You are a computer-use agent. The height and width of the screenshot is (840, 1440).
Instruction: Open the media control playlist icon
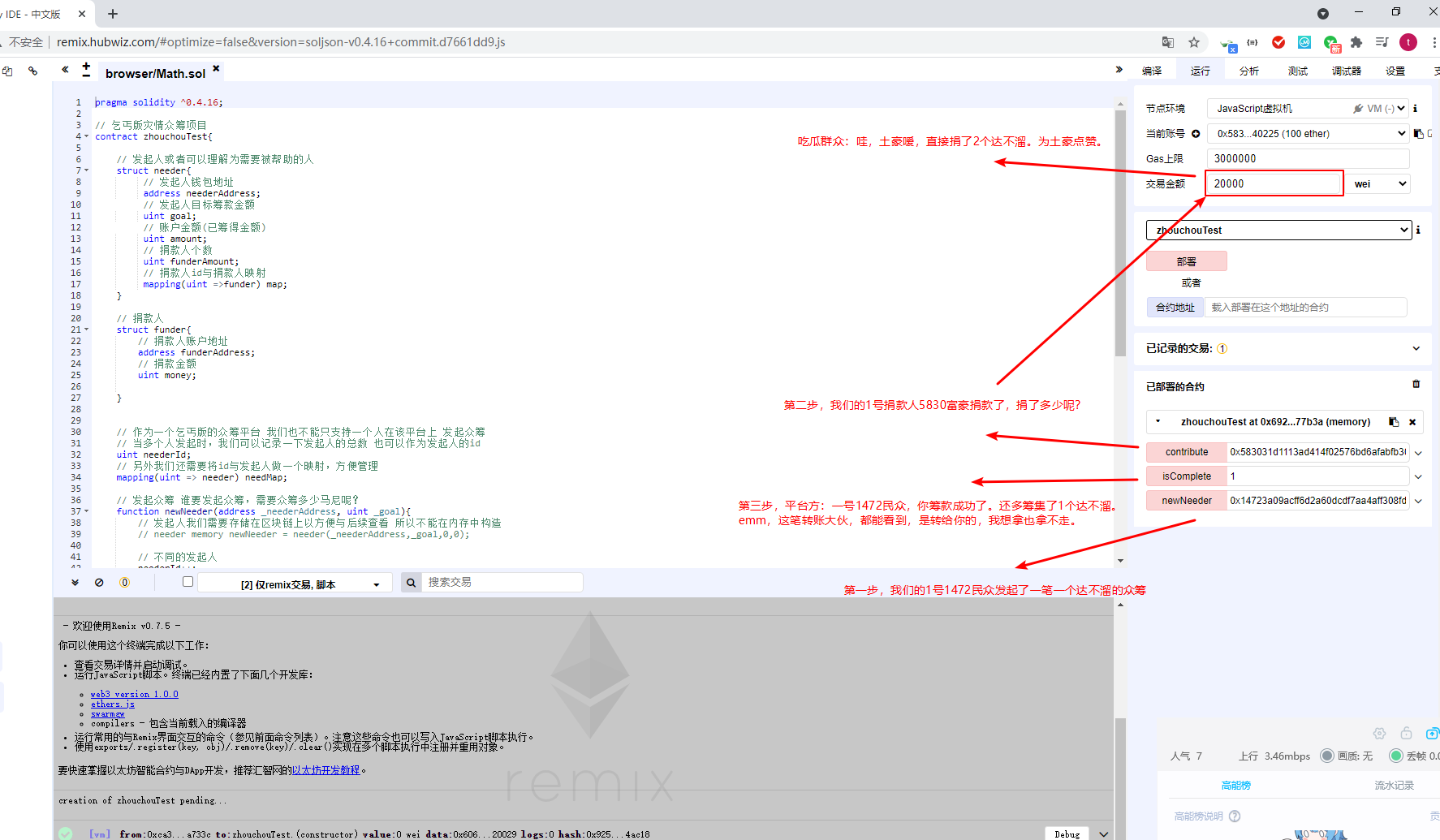coord(1382,42)
